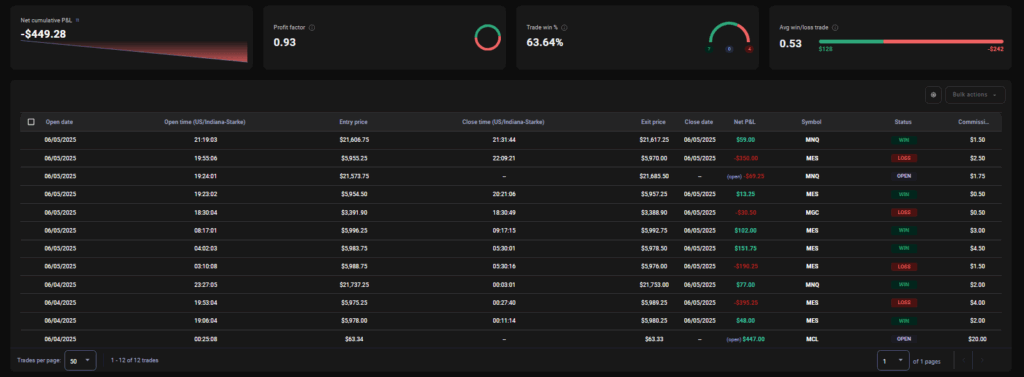
Task: Click the entry price $21,606.75 cell
Action: 353,140
